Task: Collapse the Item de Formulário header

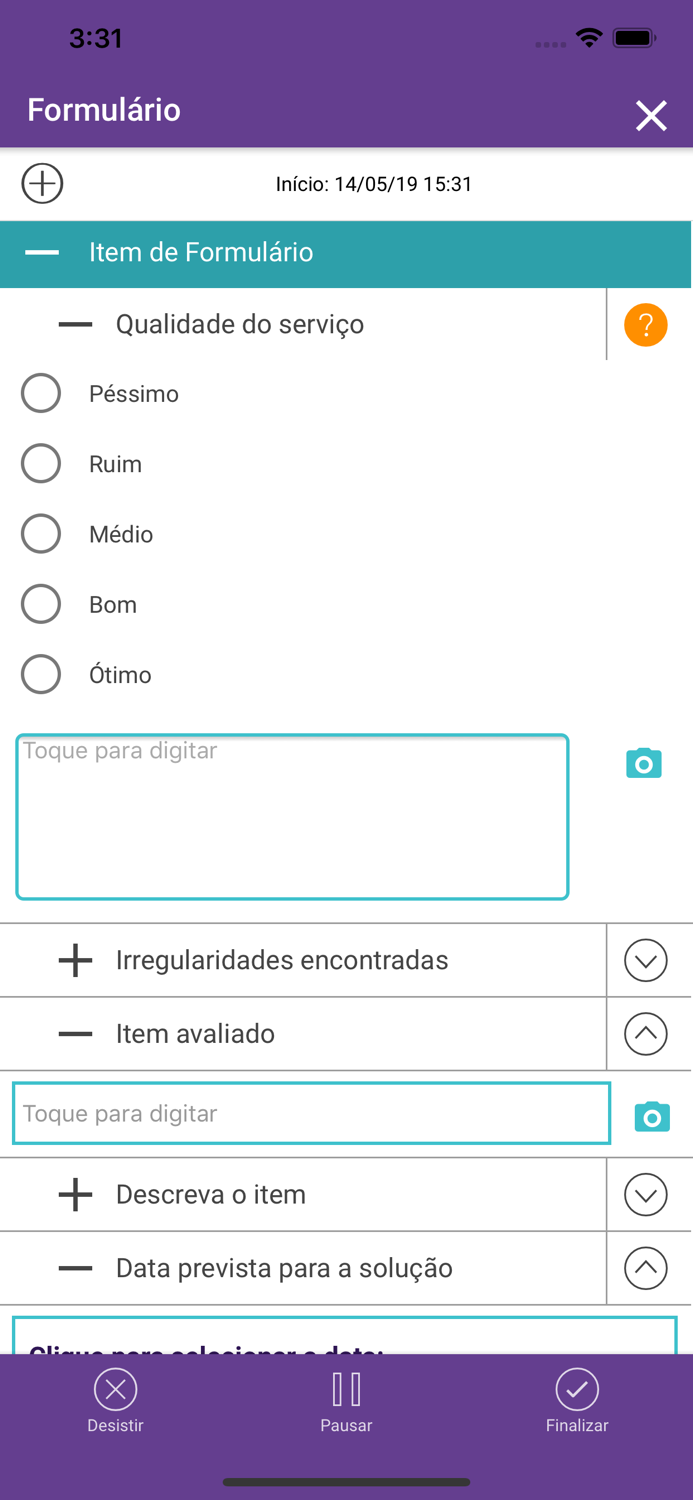Action: pyautogui.click(x=42, y=253)
